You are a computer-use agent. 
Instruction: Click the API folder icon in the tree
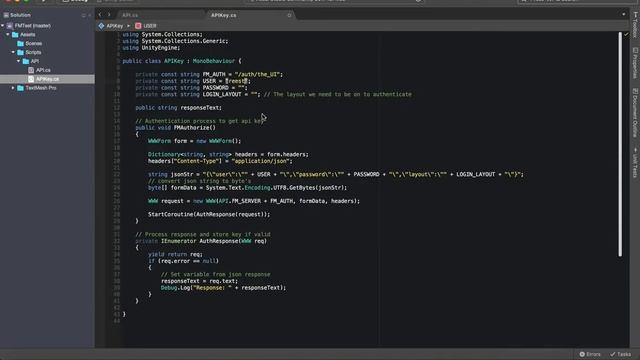point(26,61)
